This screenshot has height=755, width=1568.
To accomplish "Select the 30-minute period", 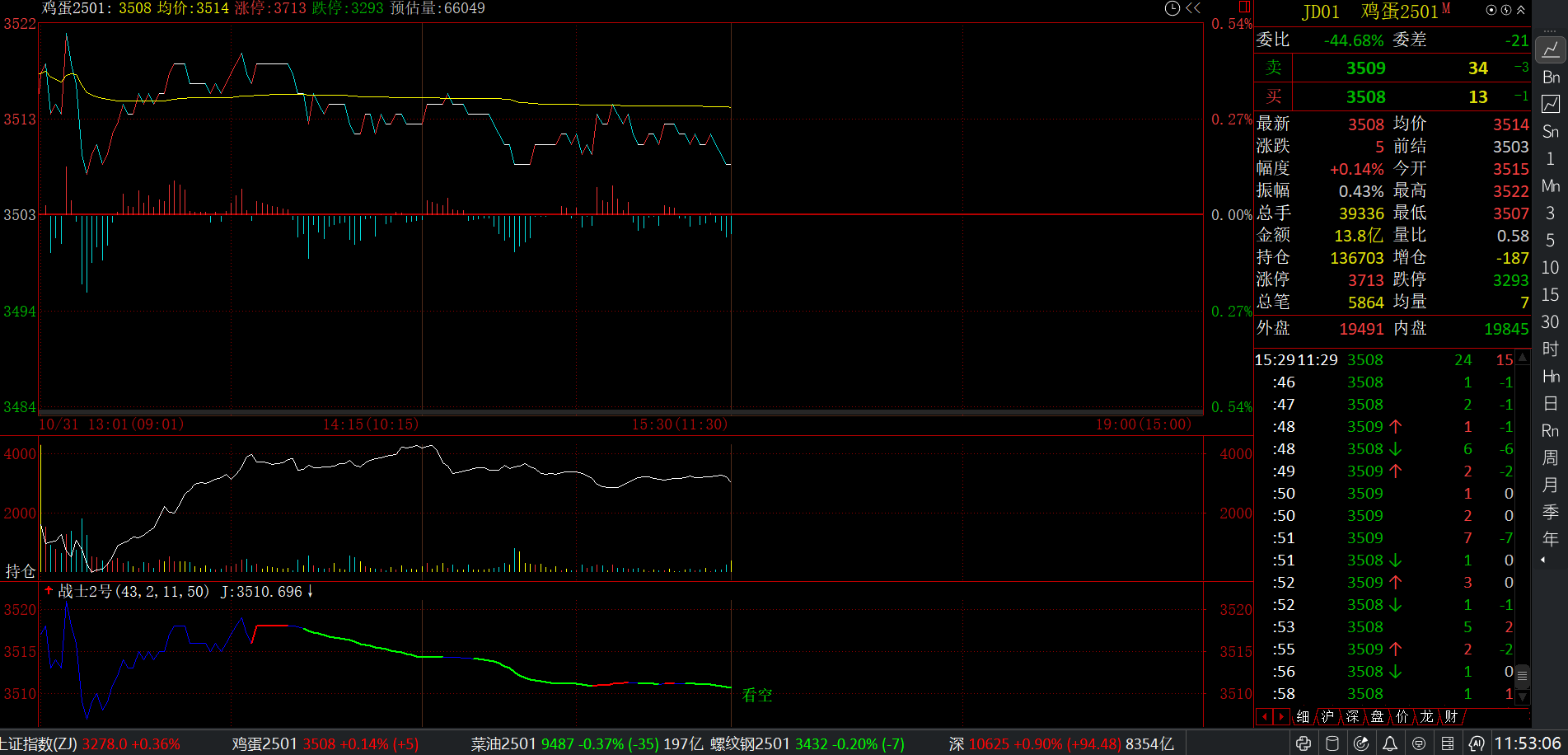I will tap(1551, 321).
